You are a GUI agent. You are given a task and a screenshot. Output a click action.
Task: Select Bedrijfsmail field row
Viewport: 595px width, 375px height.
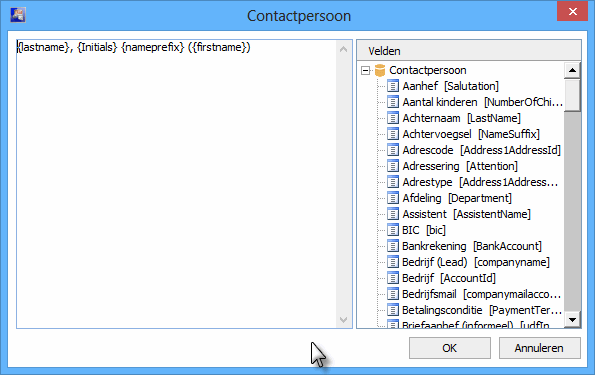point(481,294)
